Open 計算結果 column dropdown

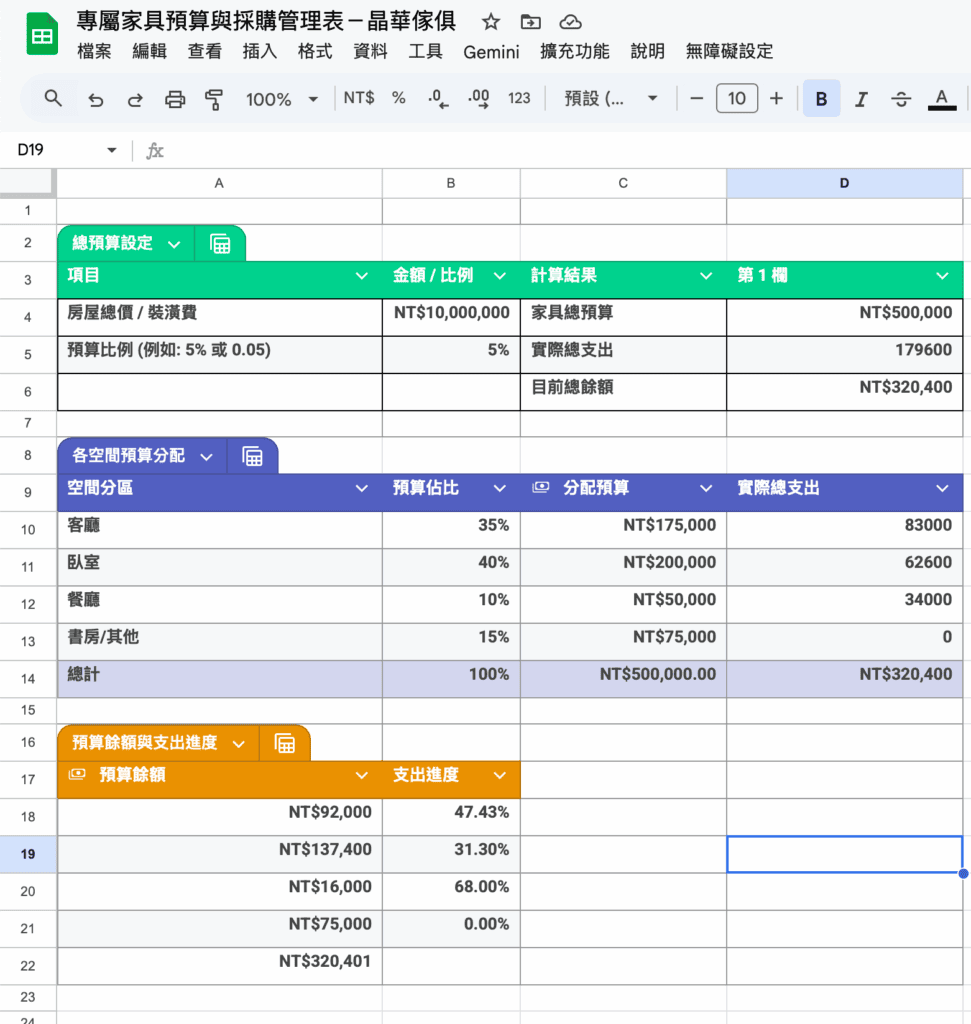[706, 276]
